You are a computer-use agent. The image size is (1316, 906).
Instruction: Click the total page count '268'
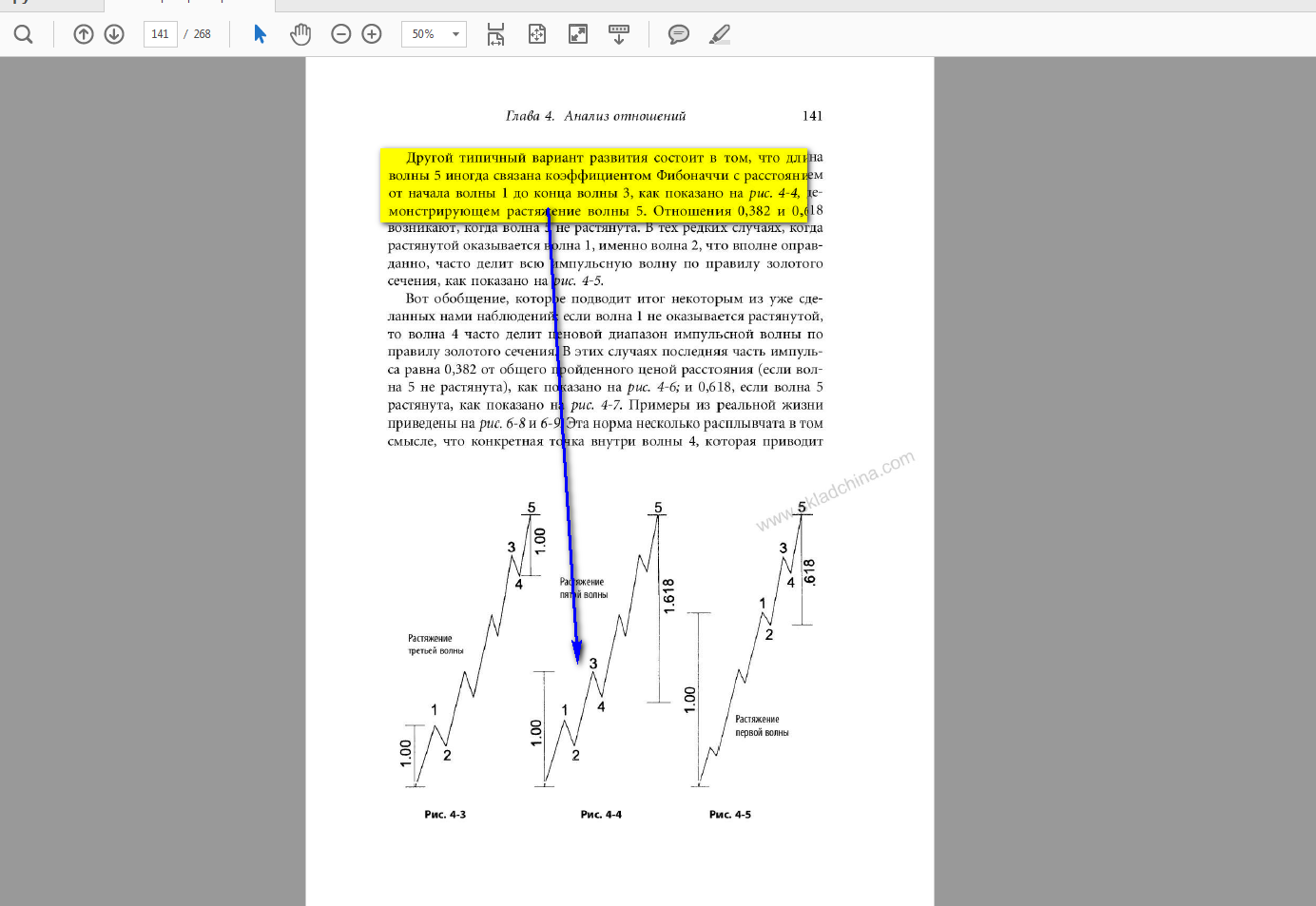click(203, 34)
